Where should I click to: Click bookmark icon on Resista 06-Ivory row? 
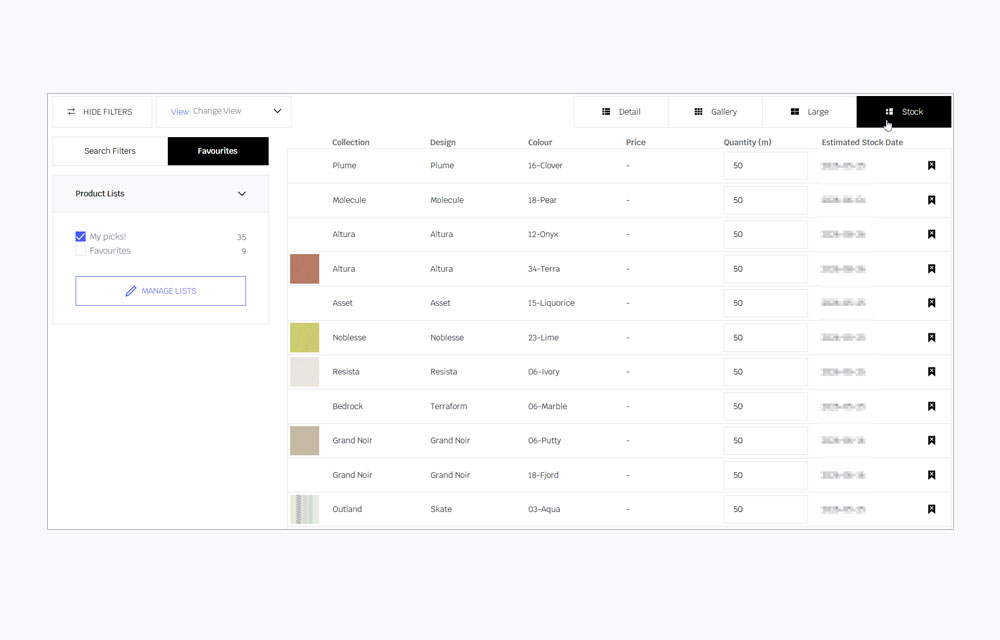[931, 372]
